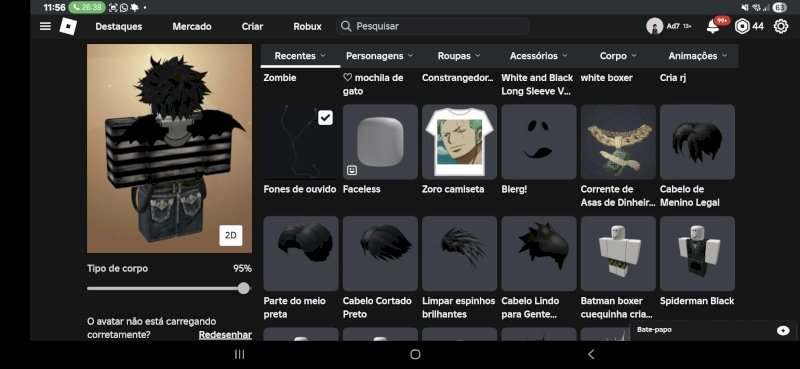Image resolution: width=800 pixels, height=369 pixels.
Task: Open the hamburger navigation menu
Action: (x=45, y=26)
